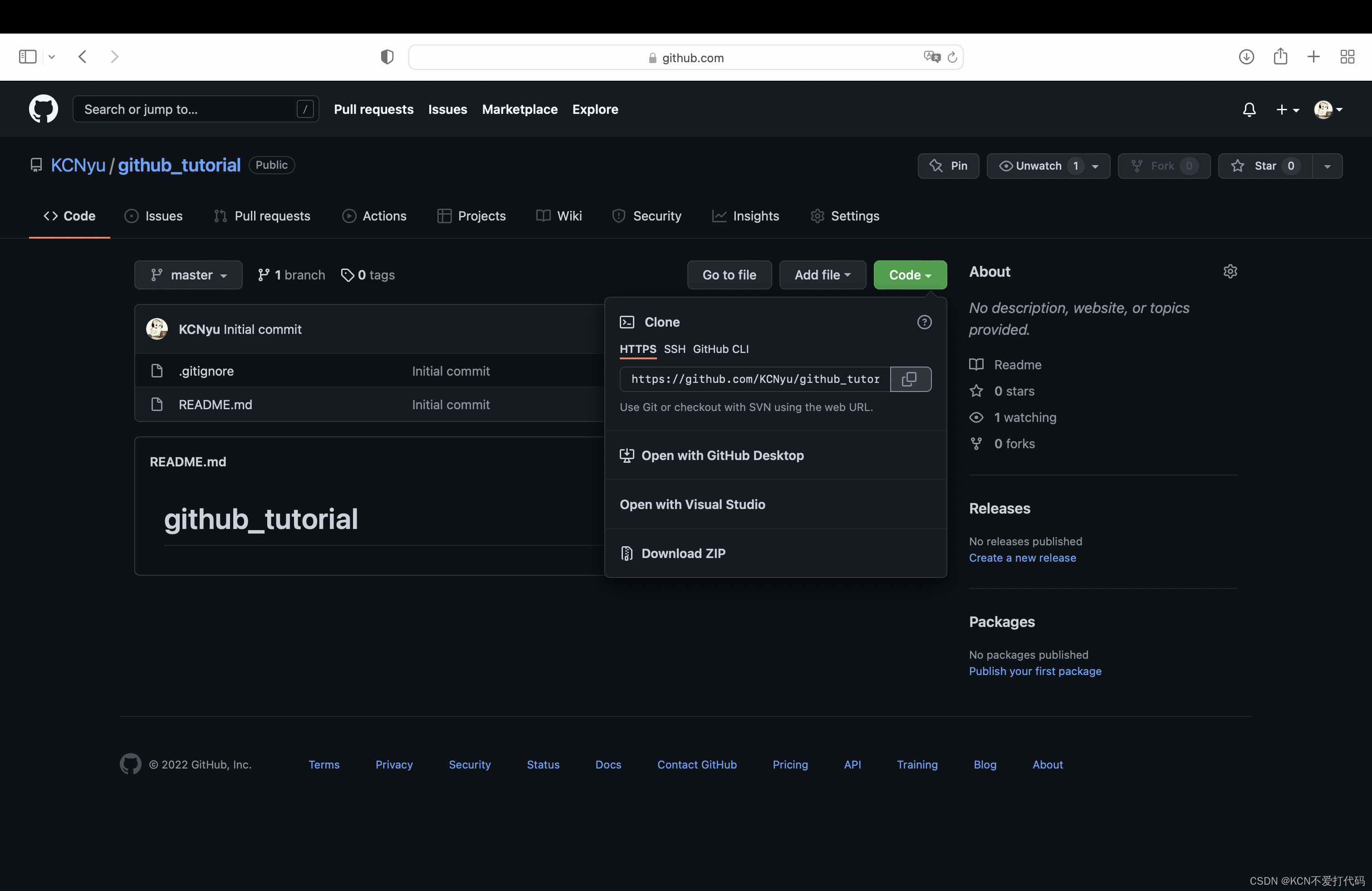Click the translate icon in address bar
This screenshot has width=1372, height=891.
(931, 56)
